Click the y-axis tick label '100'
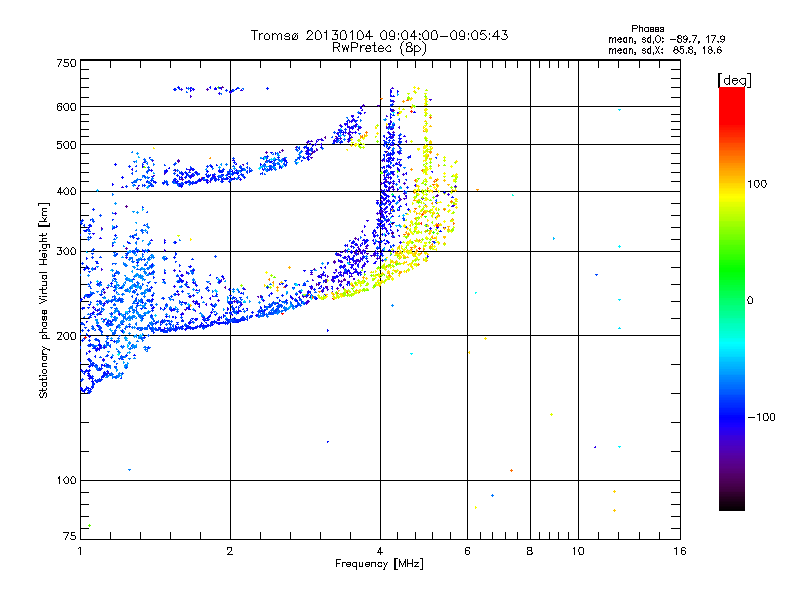This screenshot has height=600, width=800. [x=66, y=480]
